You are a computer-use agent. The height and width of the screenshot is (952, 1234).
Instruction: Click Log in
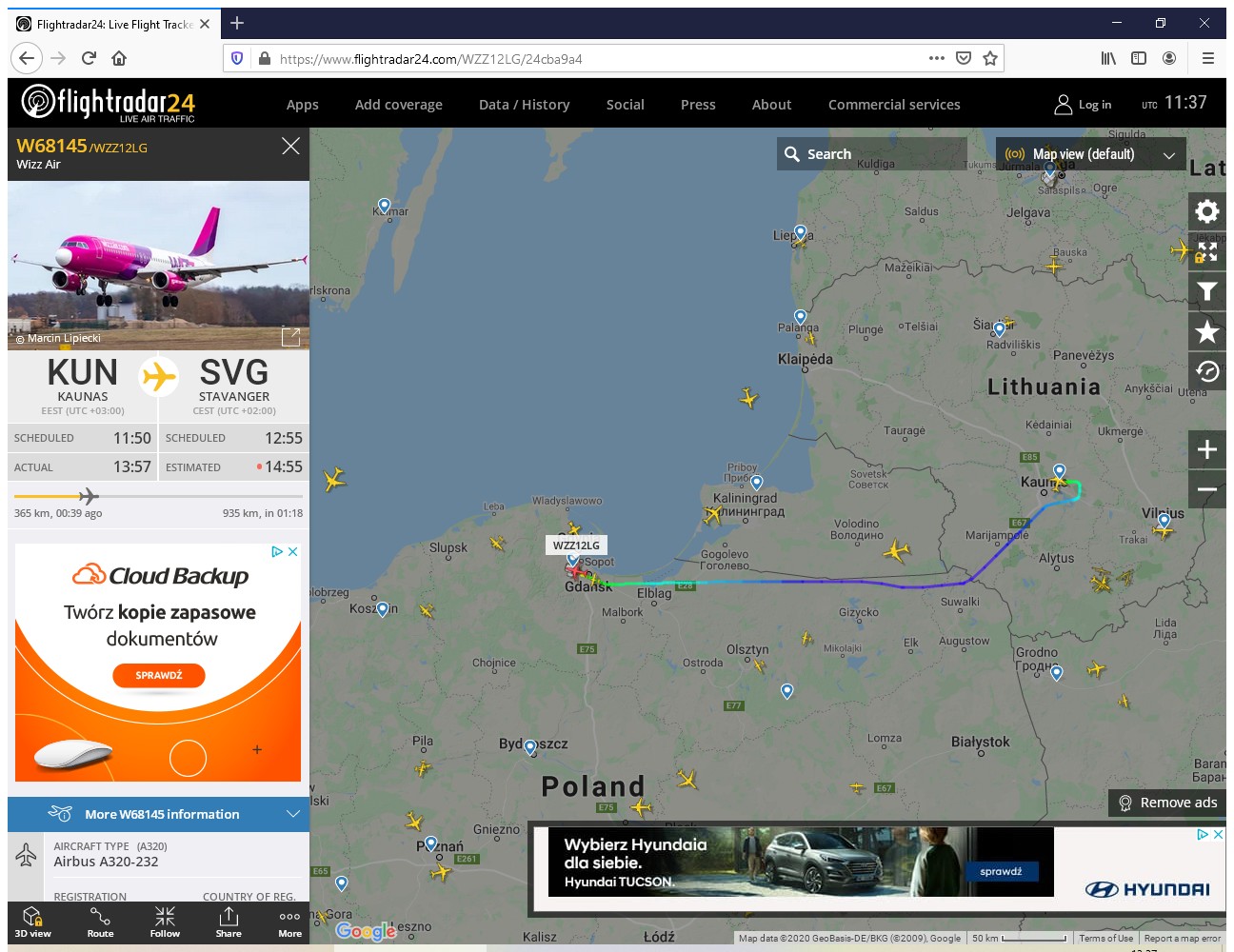tap(1084, 105)
